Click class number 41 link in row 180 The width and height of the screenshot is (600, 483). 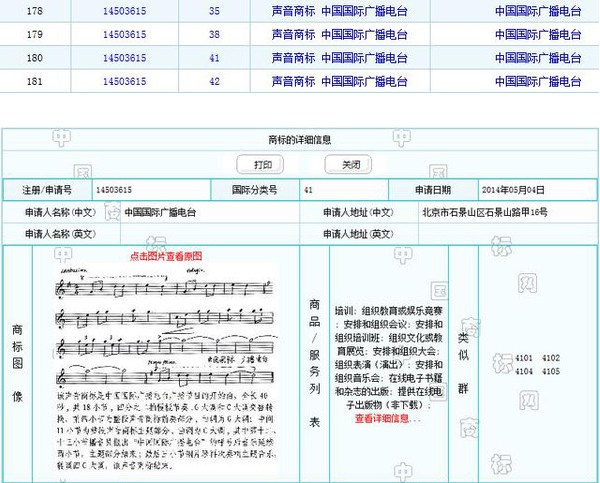(214, 58)
